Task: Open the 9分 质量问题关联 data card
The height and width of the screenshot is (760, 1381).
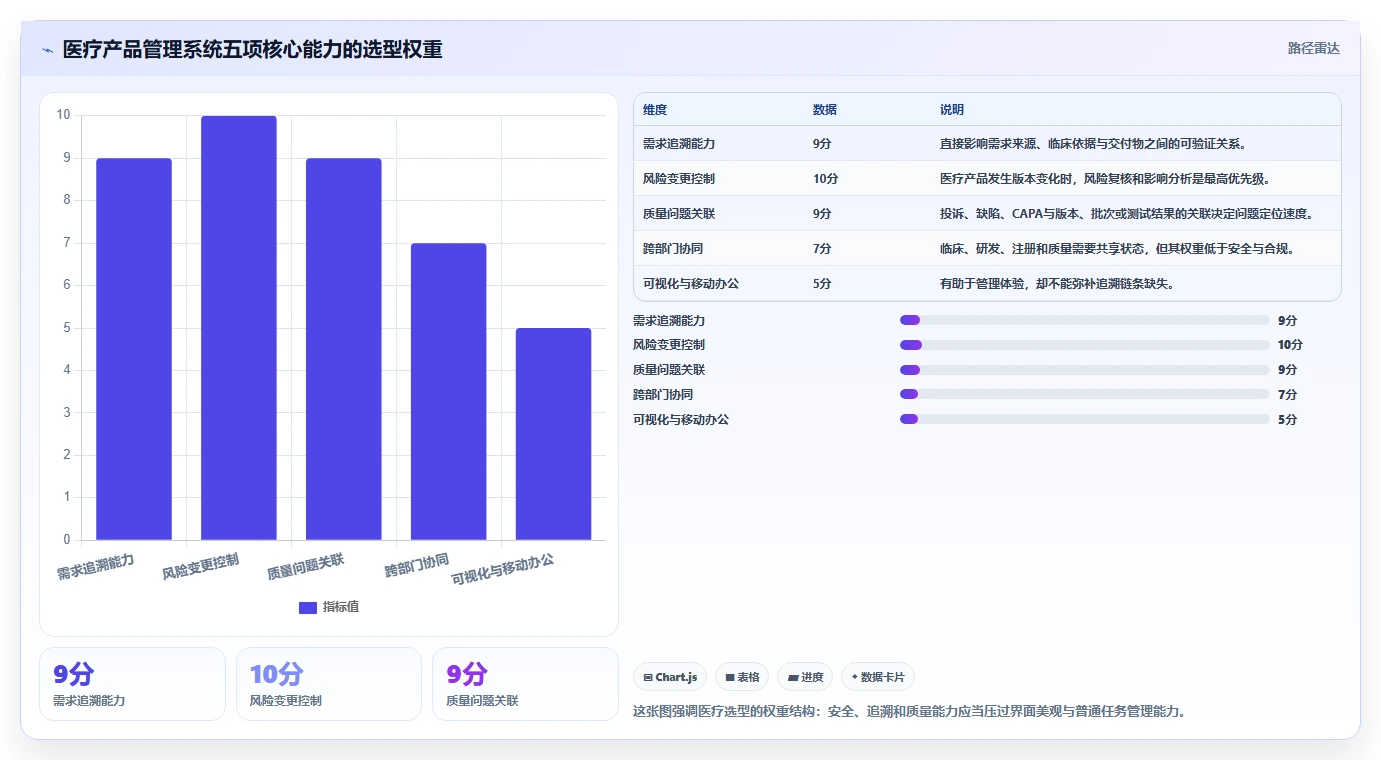Action: click(525, 684)
